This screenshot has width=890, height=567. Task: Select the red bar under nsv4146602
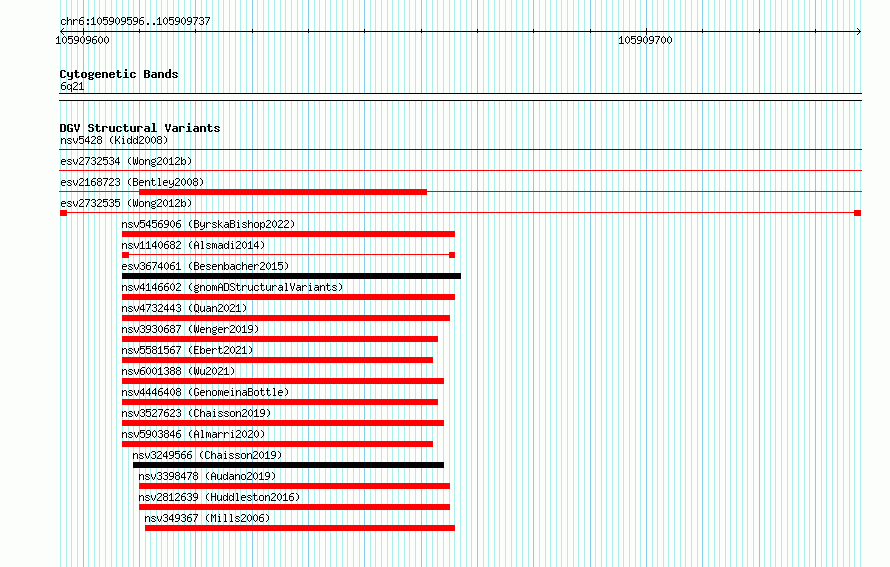tap(288, 297)
